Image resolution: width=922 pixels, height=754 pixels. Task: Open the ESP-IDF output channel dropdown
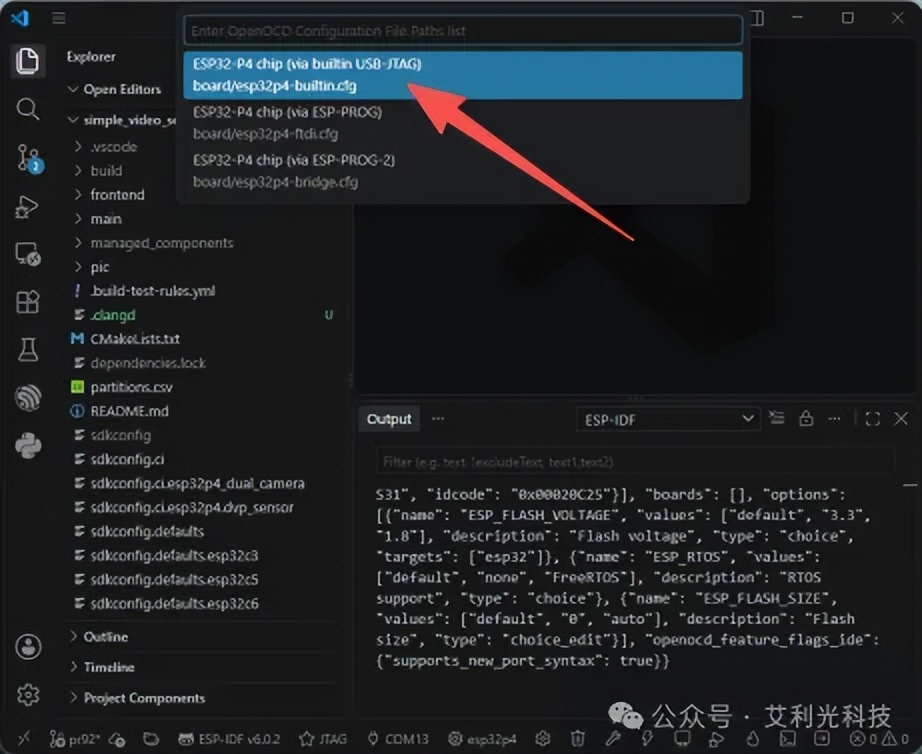[668, 419]
